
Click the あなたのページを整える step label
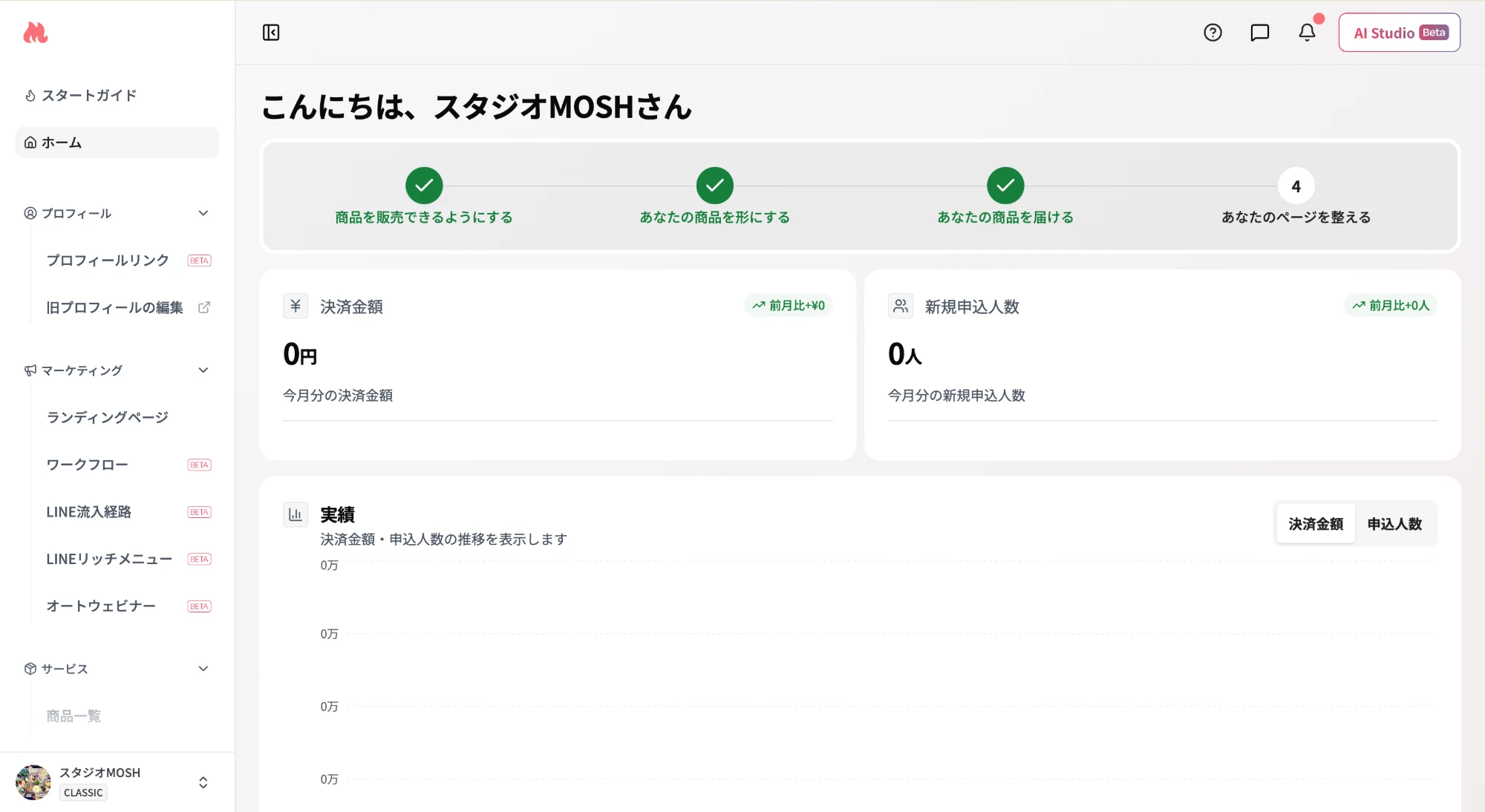[1296, 217]
